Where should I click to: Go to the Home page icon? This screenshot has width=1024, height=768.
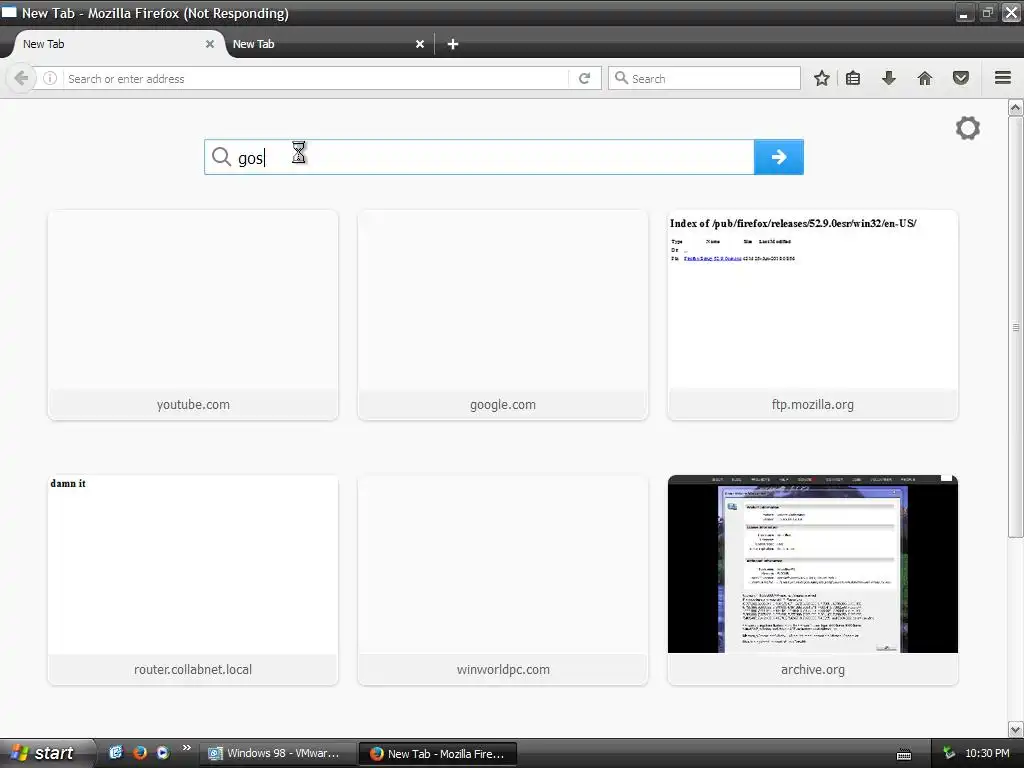pos(925,78)
